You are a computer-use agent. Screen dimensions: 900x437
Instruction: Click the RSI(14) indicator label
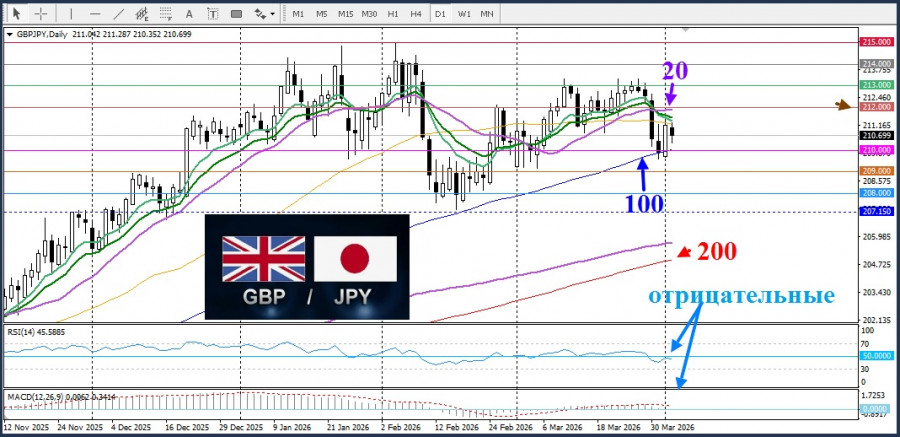[x=22, y=331]
